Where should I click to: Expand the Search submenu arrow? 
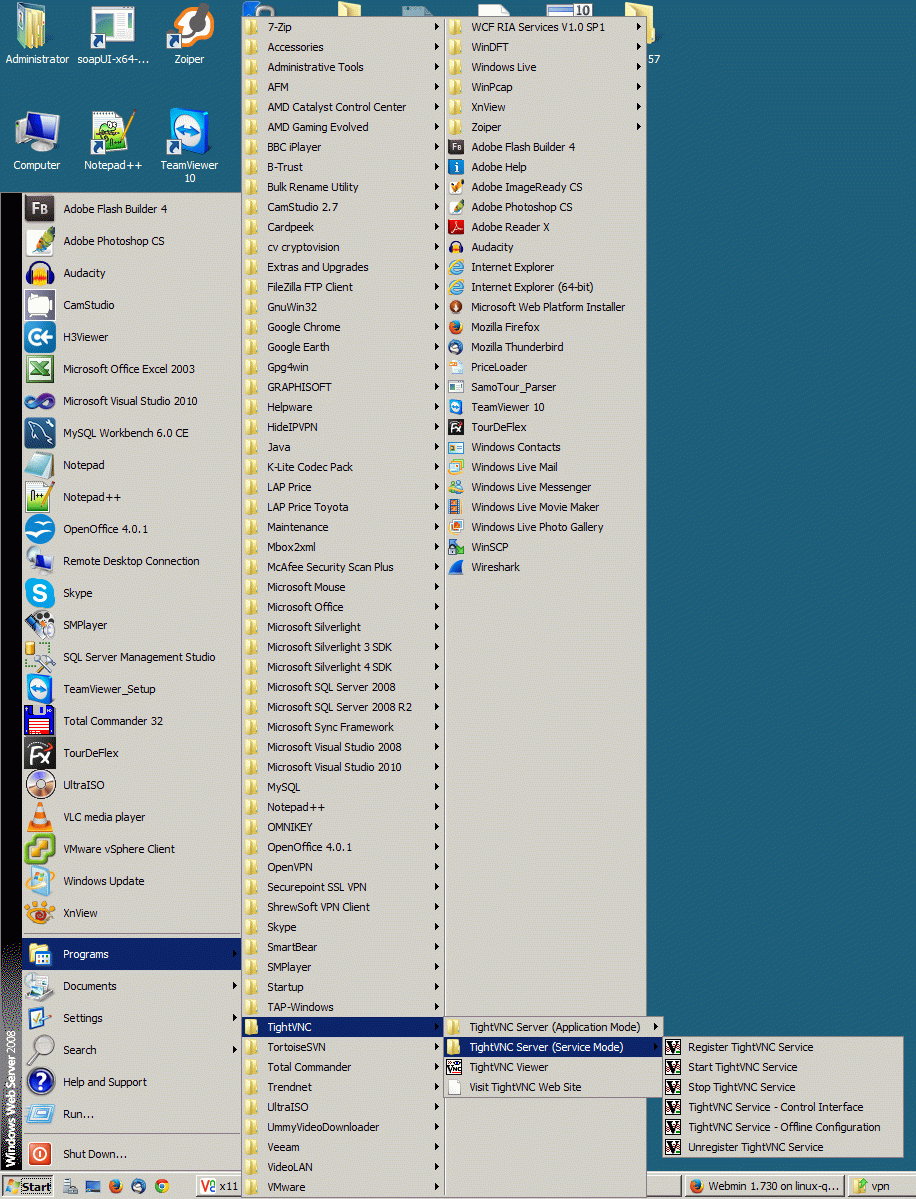click(x=234, y=1050)
